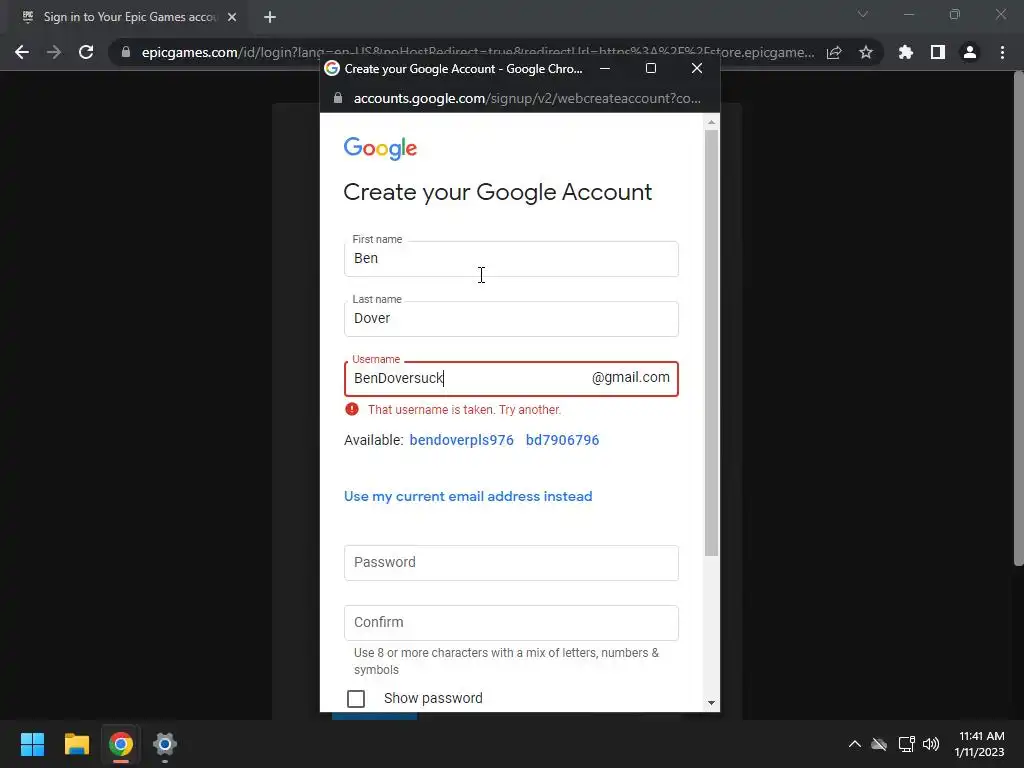Click the volume speaker tray icon
This screenshot has height=768, width=1024.
(931, 744)
